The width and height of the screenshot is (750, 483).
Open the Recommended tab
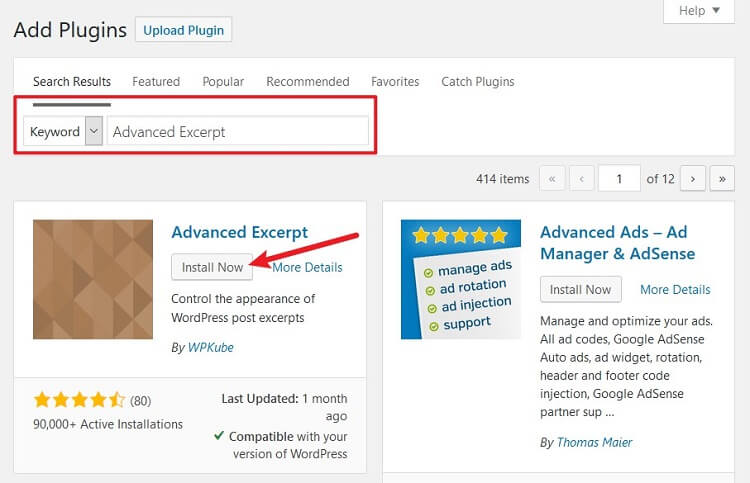(x=308, y=82)
